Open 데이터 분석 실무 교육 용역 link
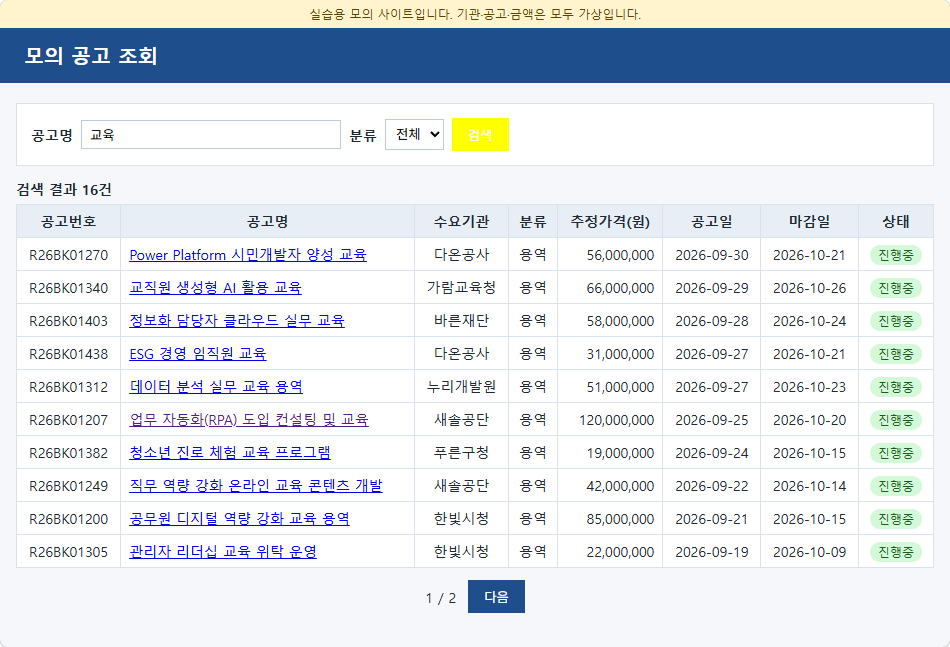This screenshot has width=950, height=647. [x=216, y=387]
